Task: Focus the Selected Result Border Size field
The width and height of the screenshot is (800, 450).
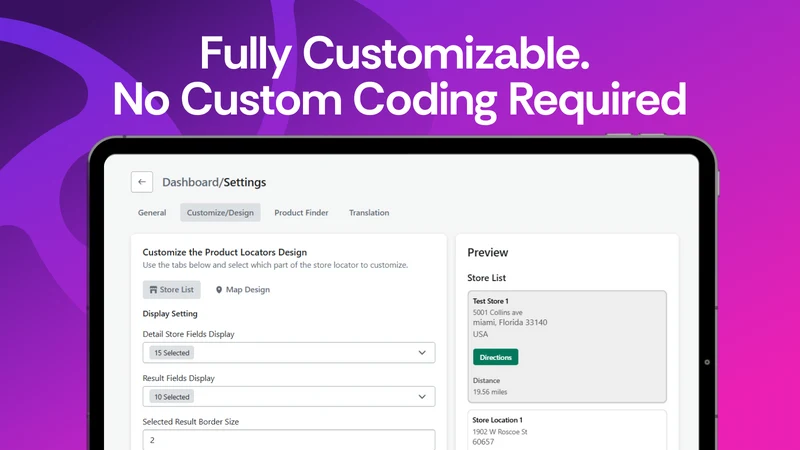Action: click(x=289, y=440)
